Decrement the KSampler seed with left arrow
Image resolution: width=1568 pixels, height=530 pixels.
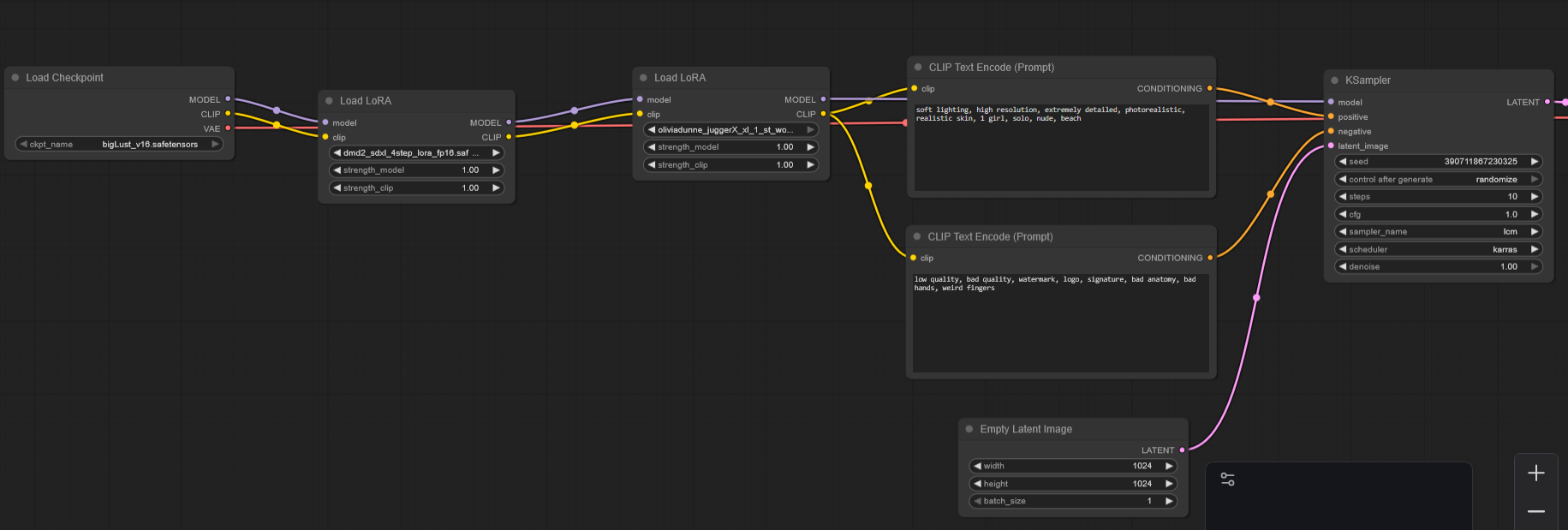[1343, 161]
